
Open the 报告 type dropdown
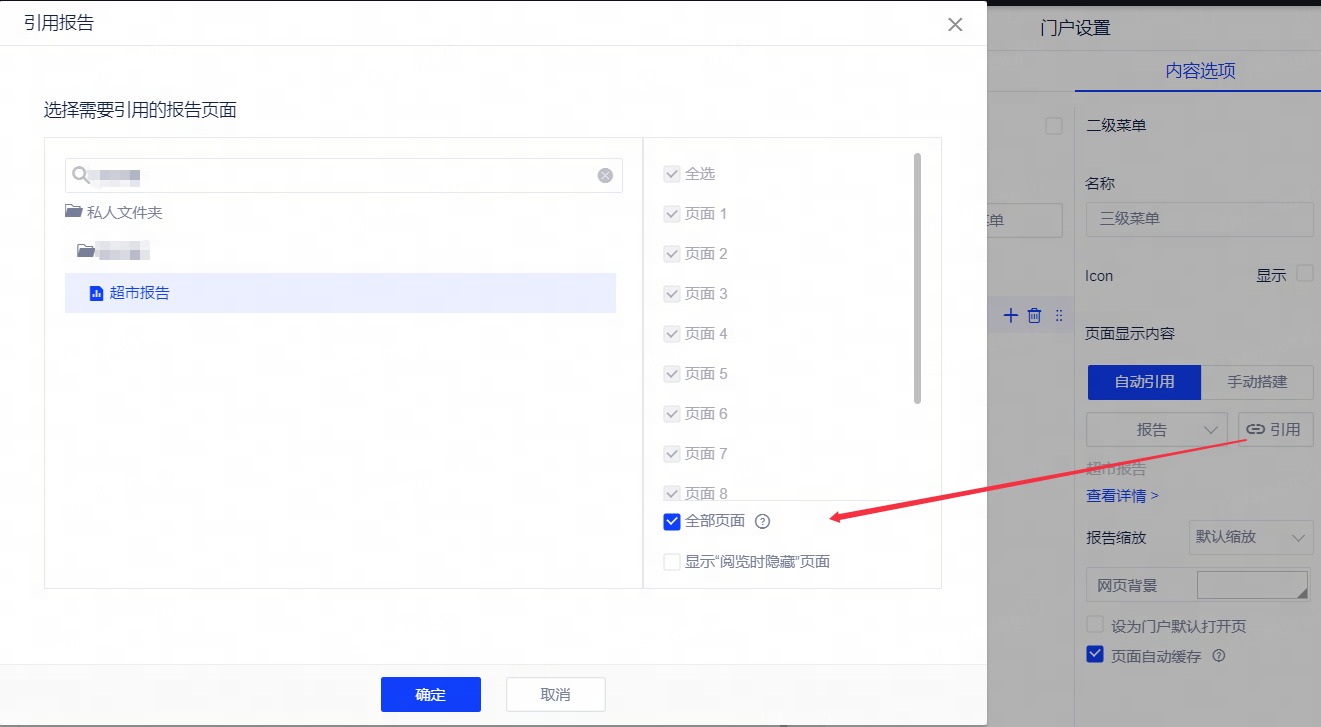tap(1157, 429)
